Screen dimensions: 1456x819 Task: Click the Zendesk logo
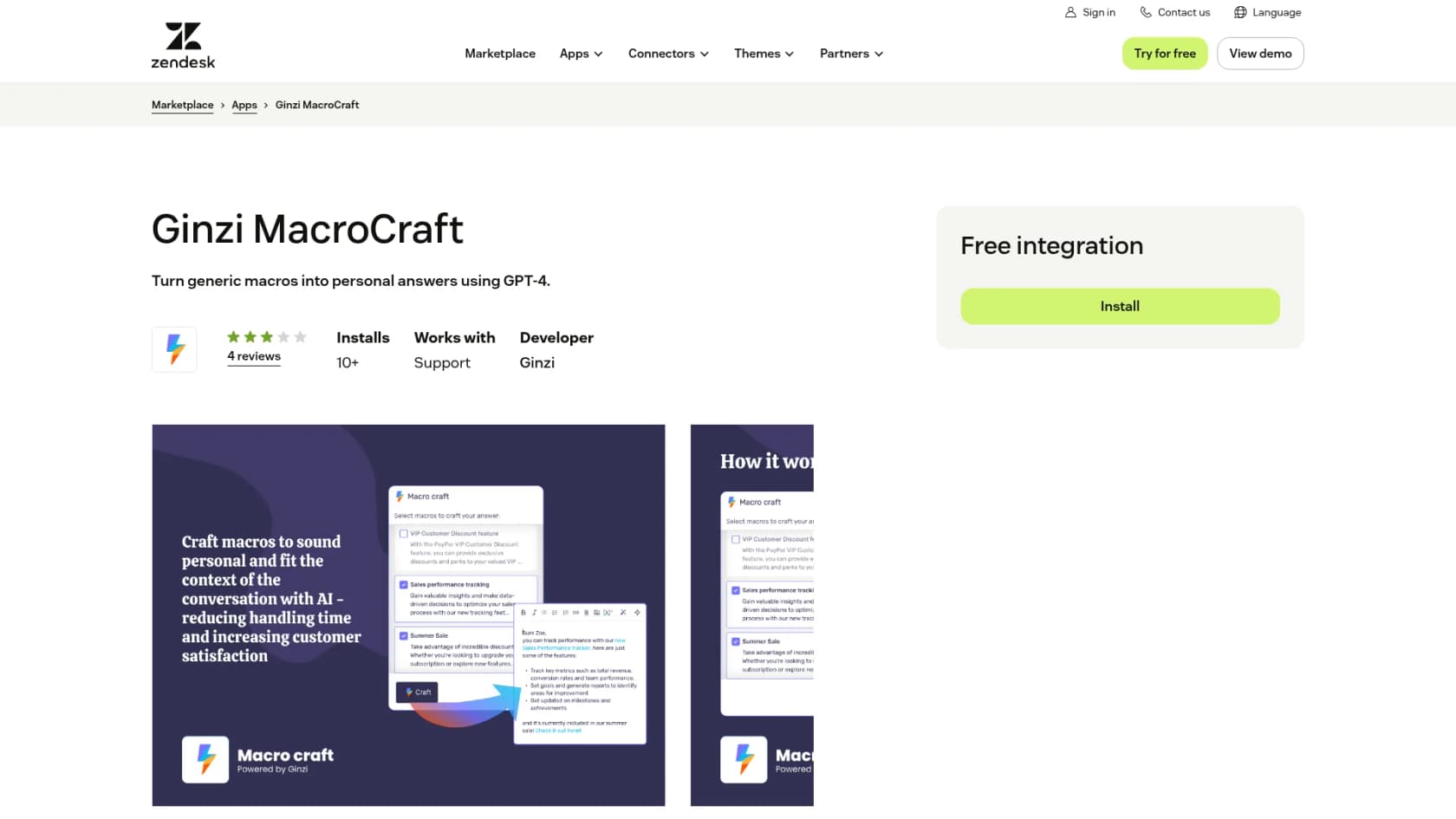point(183,46)
